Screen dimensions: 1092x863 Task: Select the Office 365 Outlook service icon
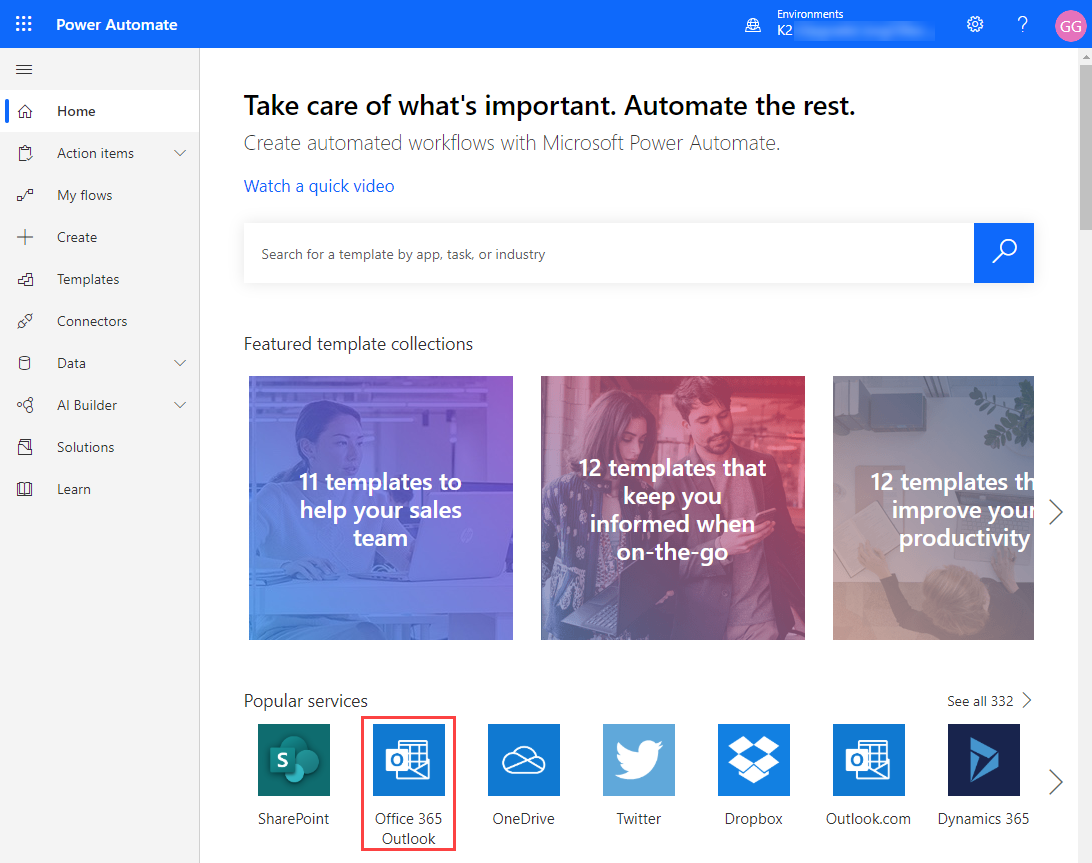click(x=408, y=760)
